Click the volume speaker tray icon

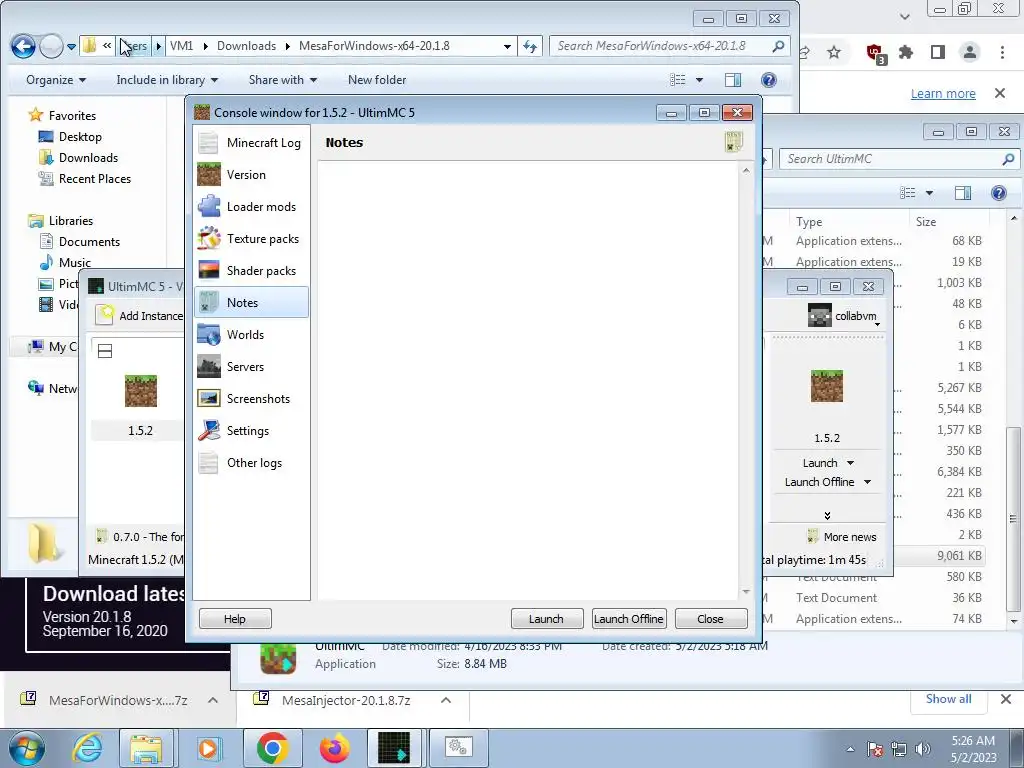coord(923,748)
